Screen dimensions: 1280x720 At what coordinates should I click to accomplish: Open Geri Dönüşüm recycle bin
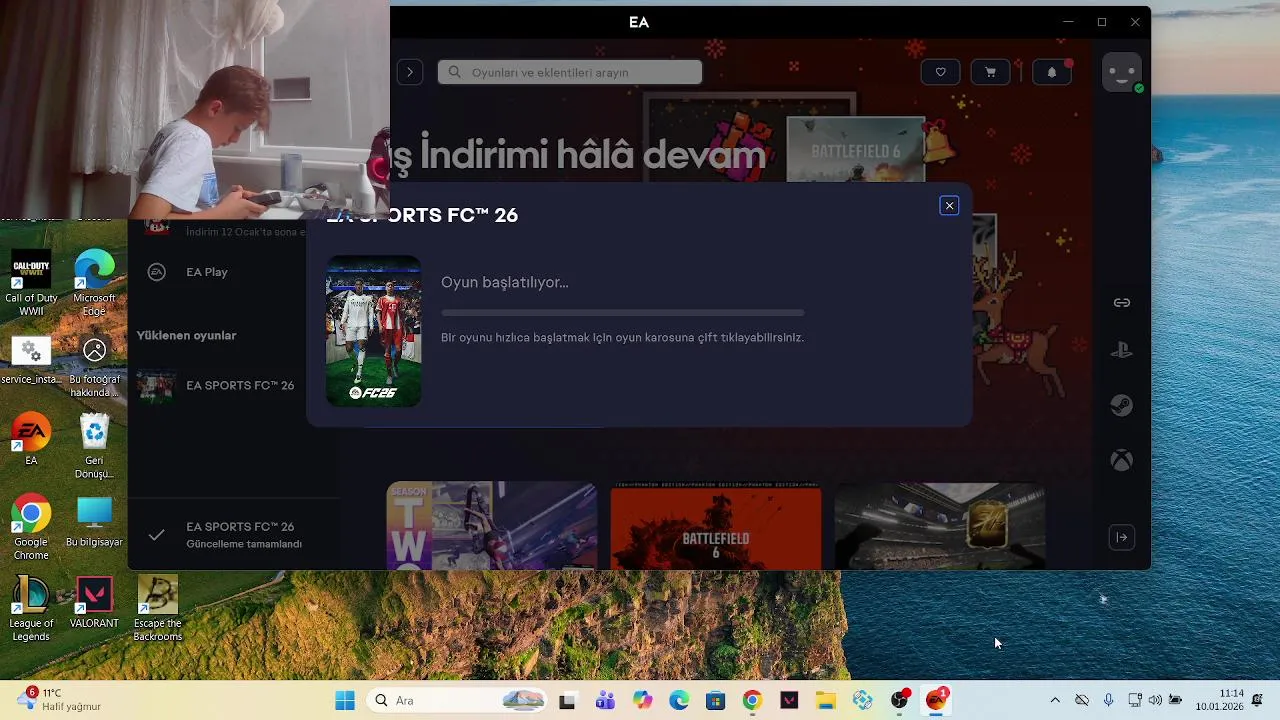pos(94,446)
